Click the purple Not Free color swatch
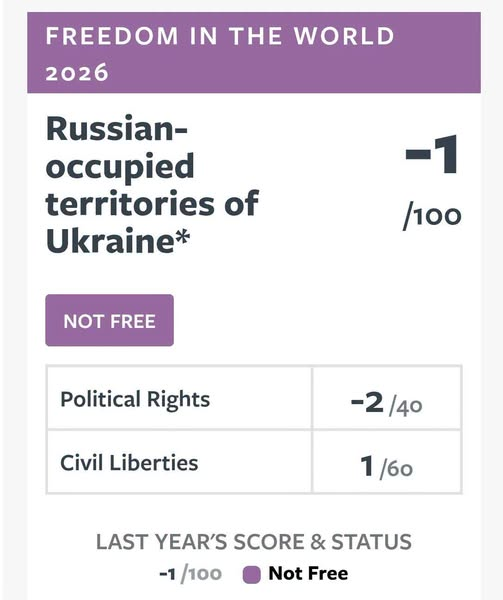Screen dimensions: 503x600 (x=252, y=575)
